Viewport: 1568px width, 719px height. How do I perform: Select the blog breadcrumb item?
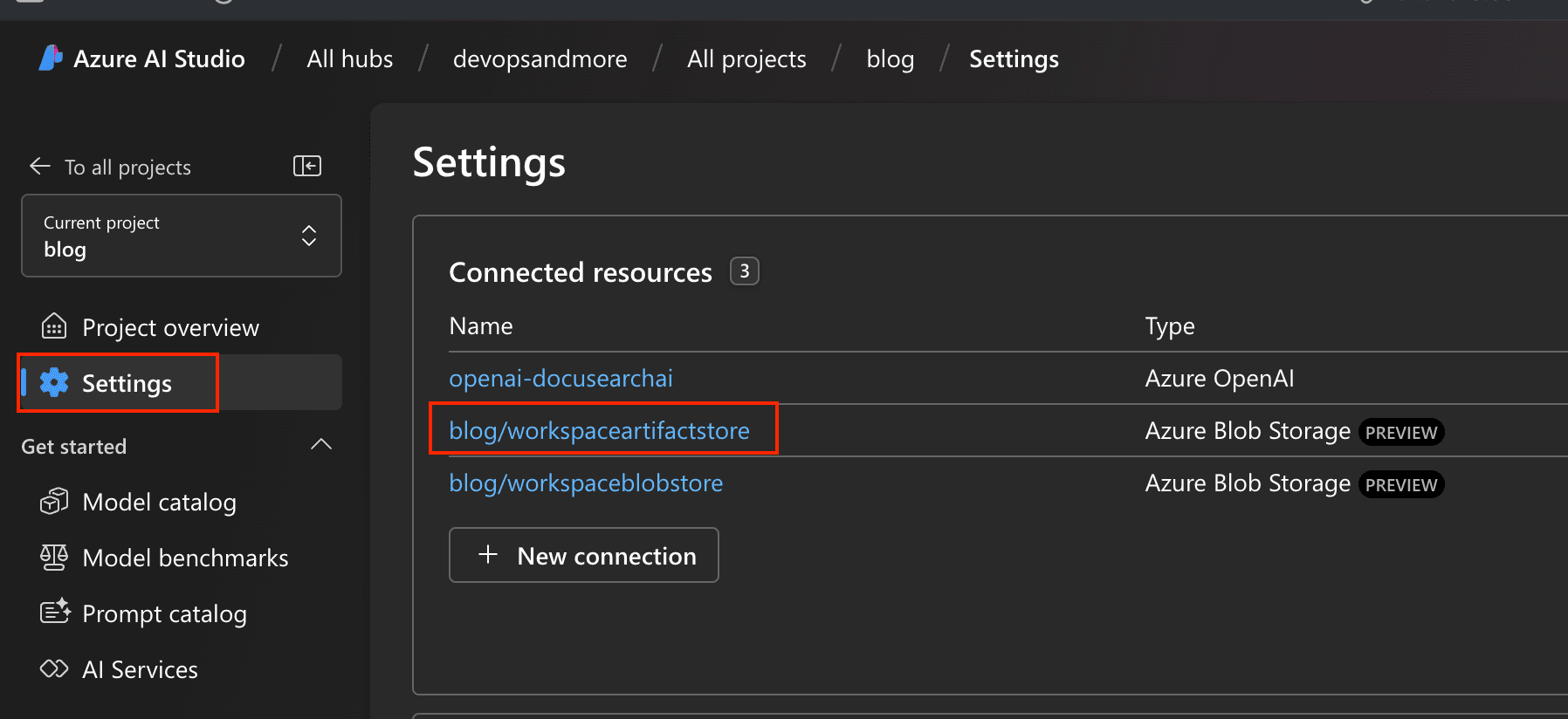tap(890, 59)
